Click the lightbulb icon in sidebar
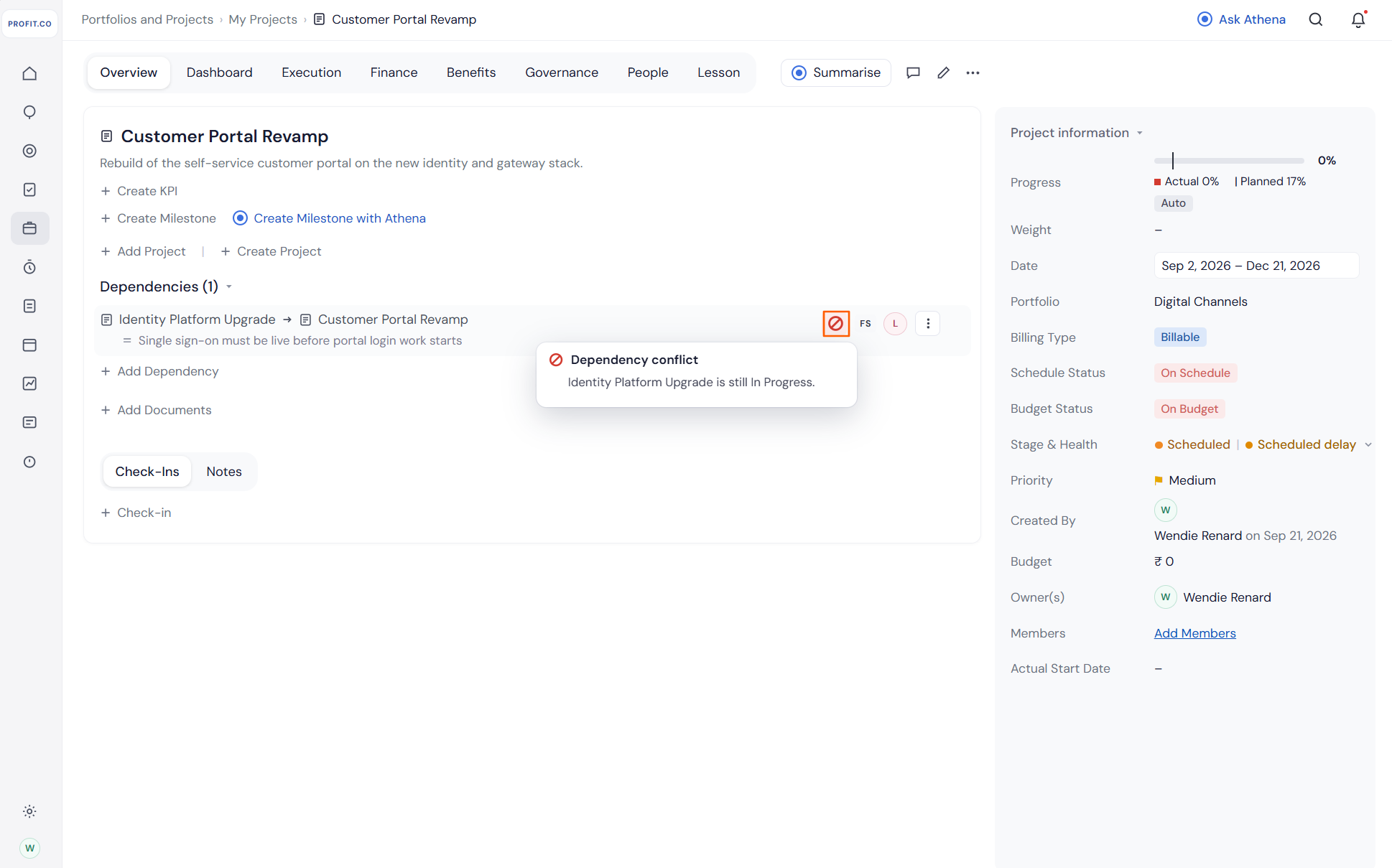Screen dimensions: 1392x868 pyautogui.click(x=29, y=112)
